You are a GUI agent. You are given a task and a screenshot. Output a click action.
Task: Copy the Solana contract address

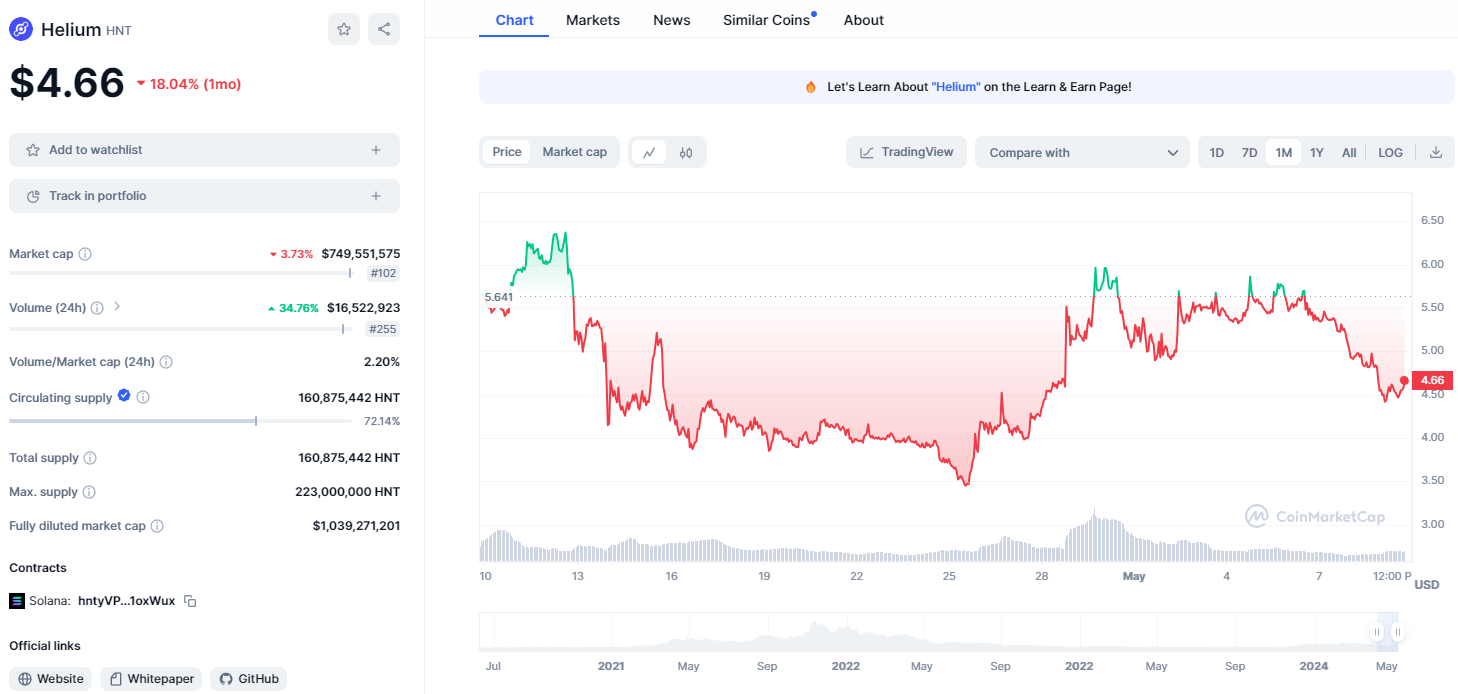coord(190,601)
